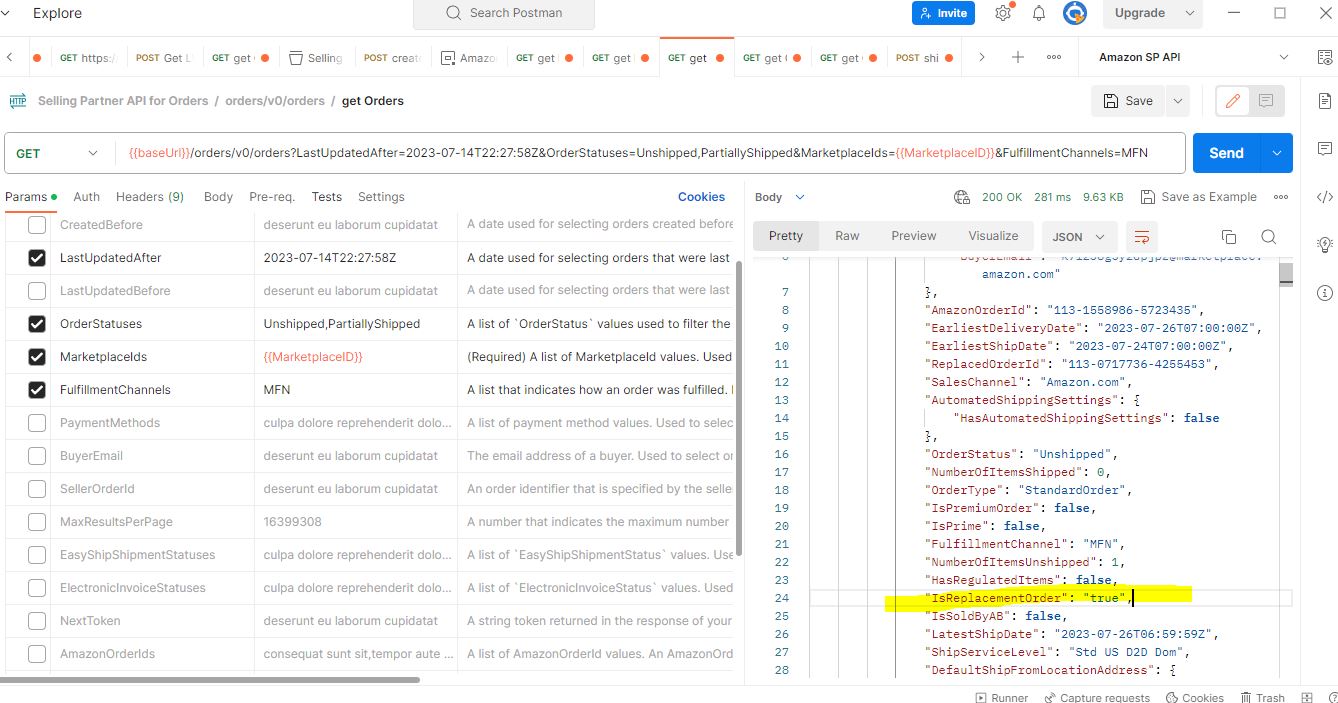
Task: Click the Send button
Action: click(x=1226, y=152)
